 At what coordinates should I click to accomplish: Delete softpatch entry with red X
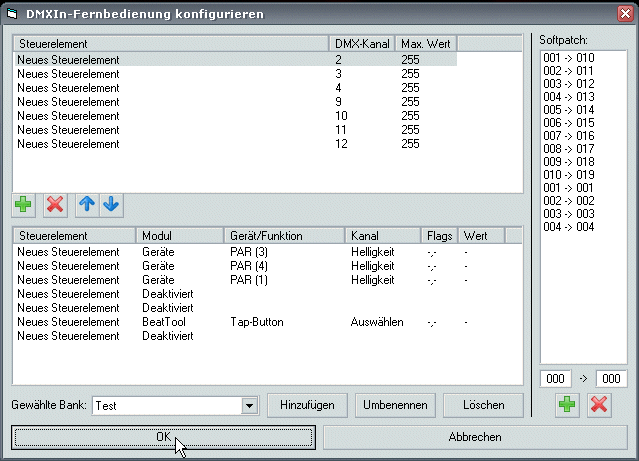click(598, 405)
